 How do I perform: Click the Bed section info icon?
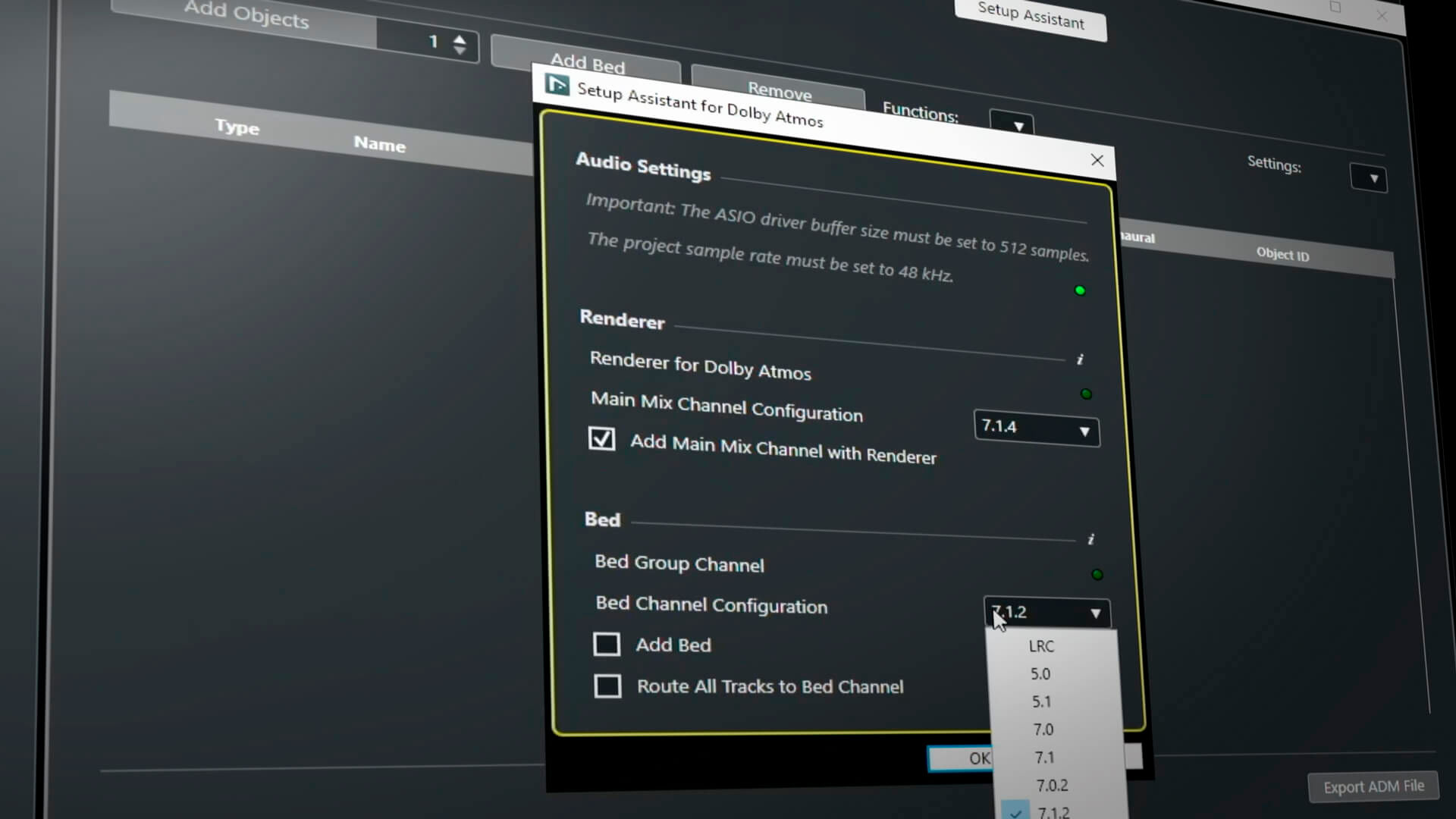1090,539
